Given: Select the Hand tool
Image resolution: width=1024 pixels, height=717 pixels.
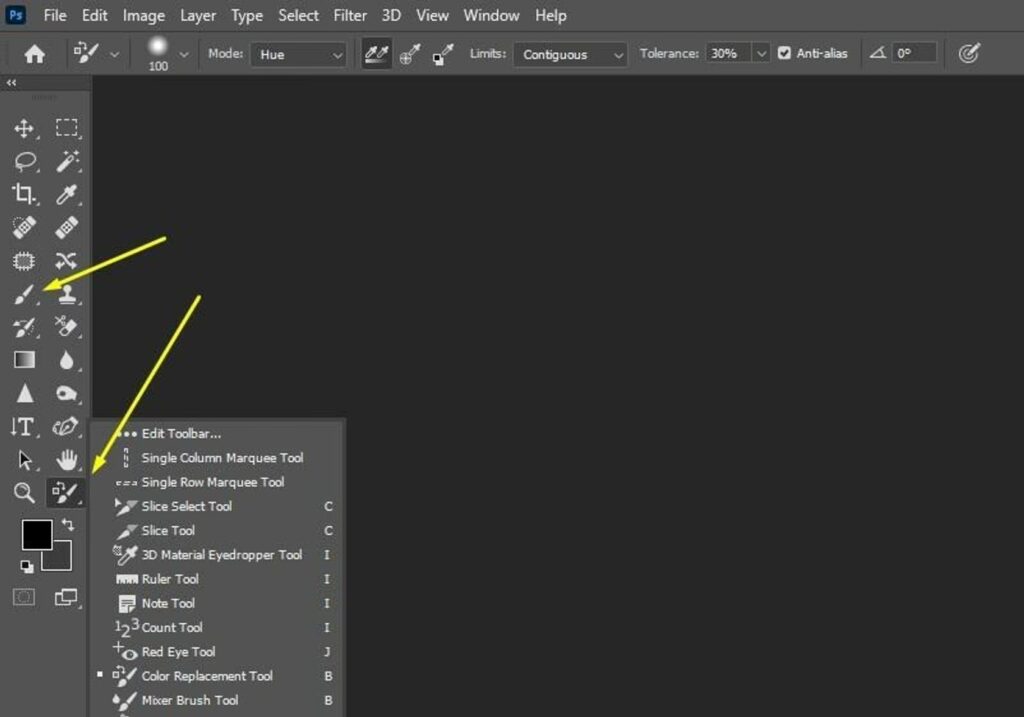Looking at the screenshot, I should click(67, 459).
